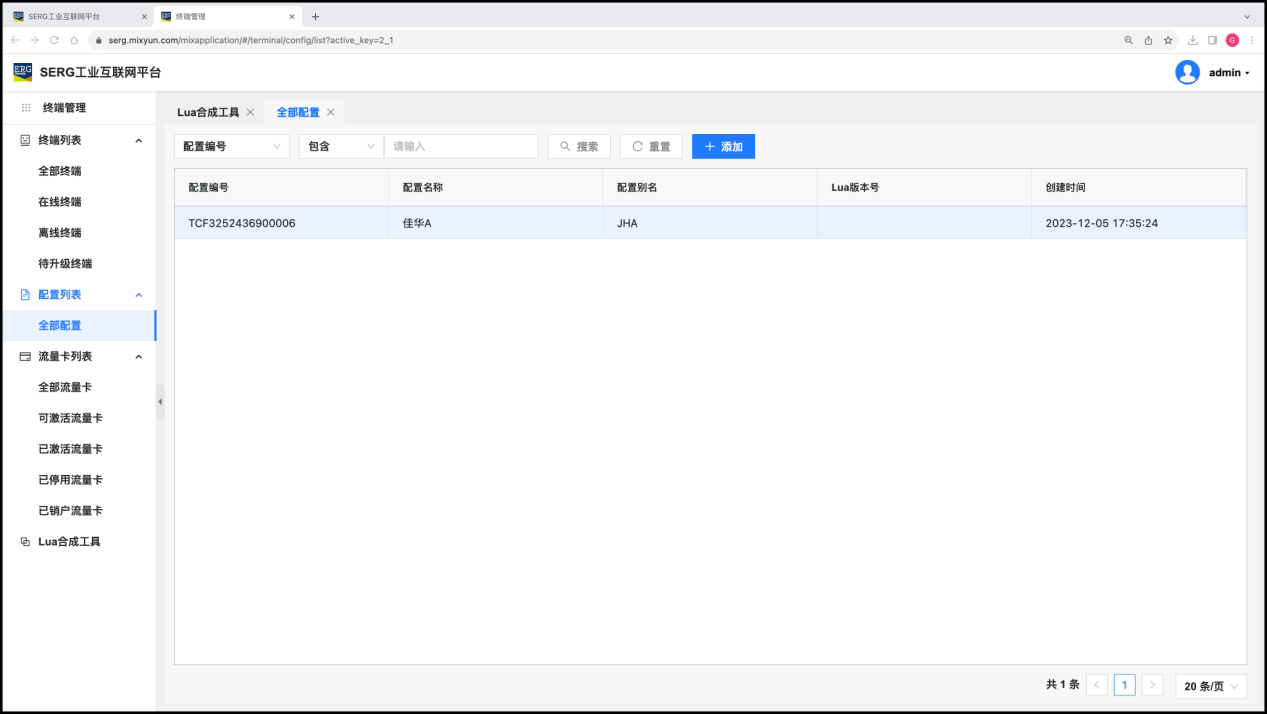Click the admin user avatar icon
This screenshot has width=1267, height=714.
1187,72
